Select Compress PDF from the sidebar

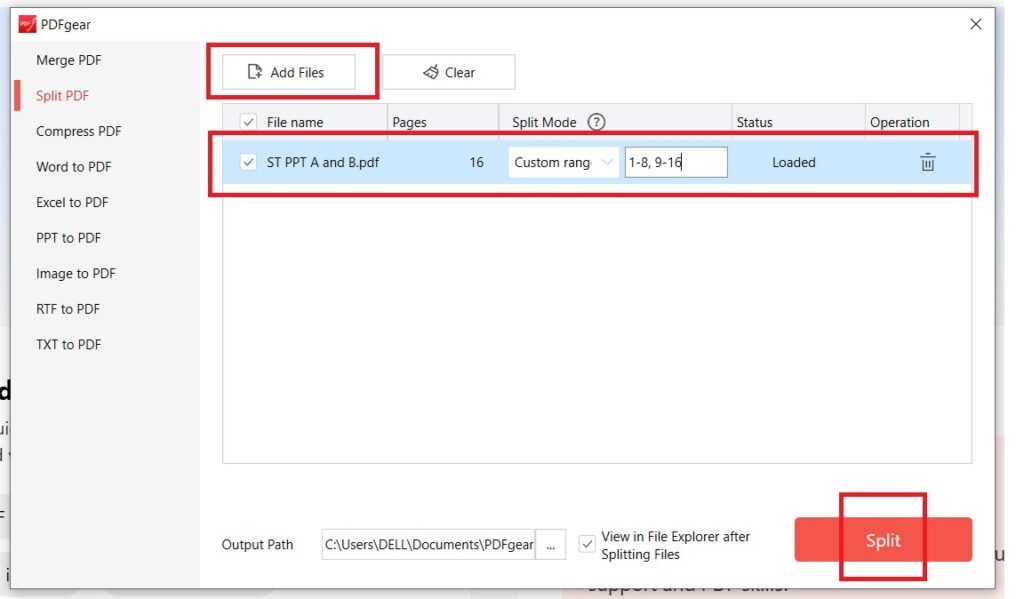click(79, 131)
